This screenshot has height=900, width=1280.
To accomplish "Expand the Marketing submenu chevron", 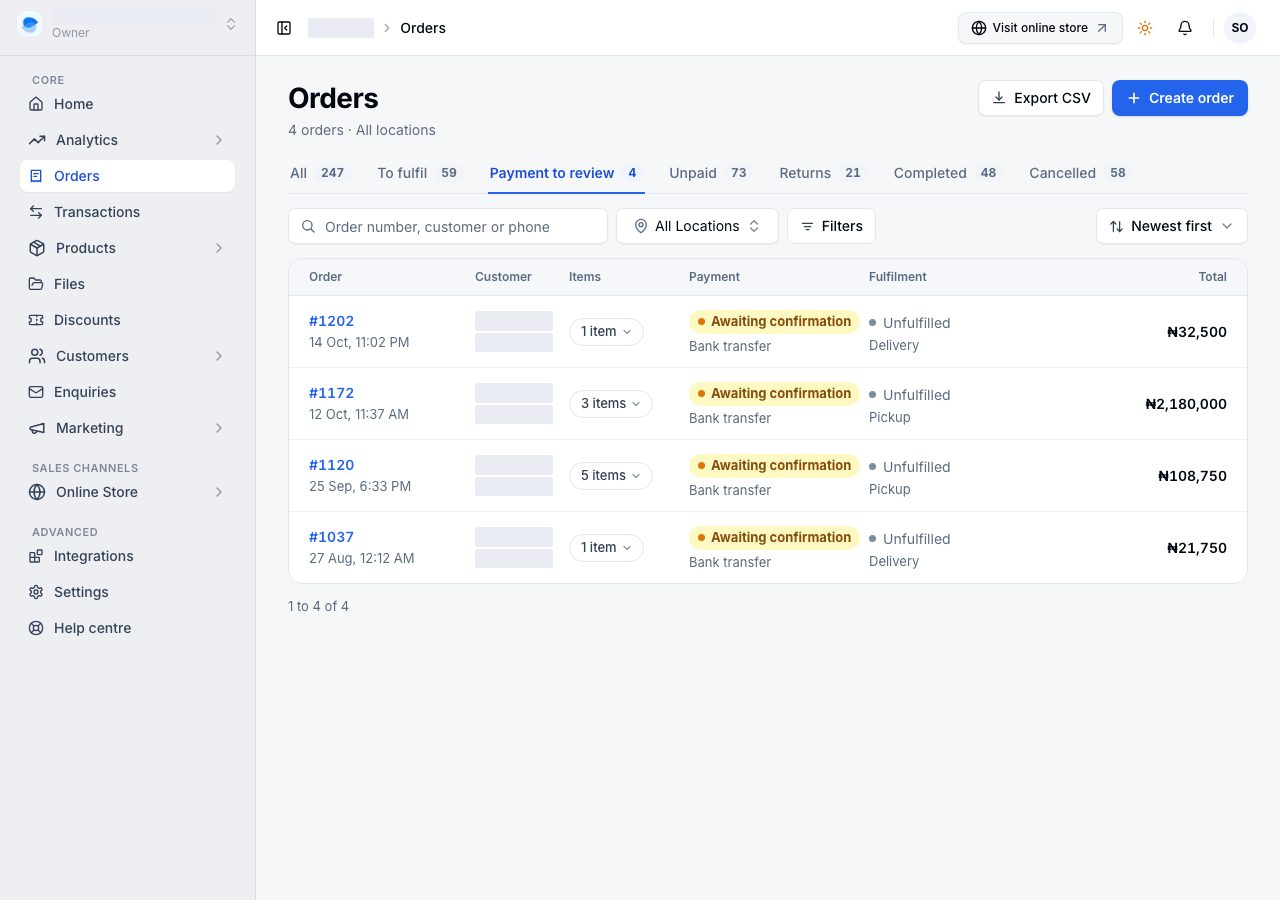I will [219, 428].
